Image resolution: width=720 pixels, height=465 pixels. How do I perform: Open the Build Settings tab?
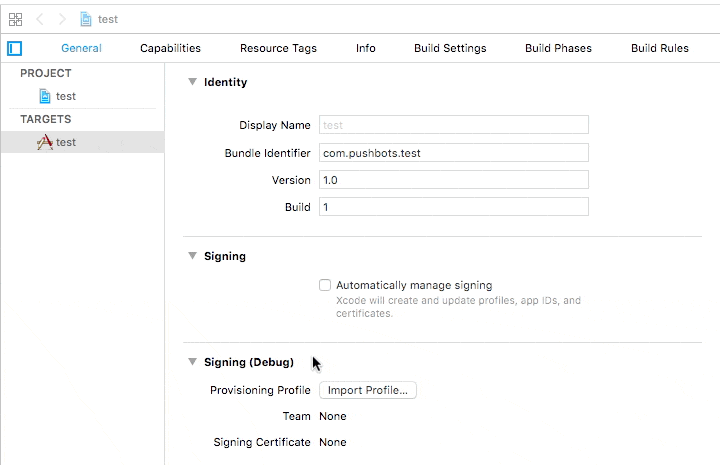(450, 48)
